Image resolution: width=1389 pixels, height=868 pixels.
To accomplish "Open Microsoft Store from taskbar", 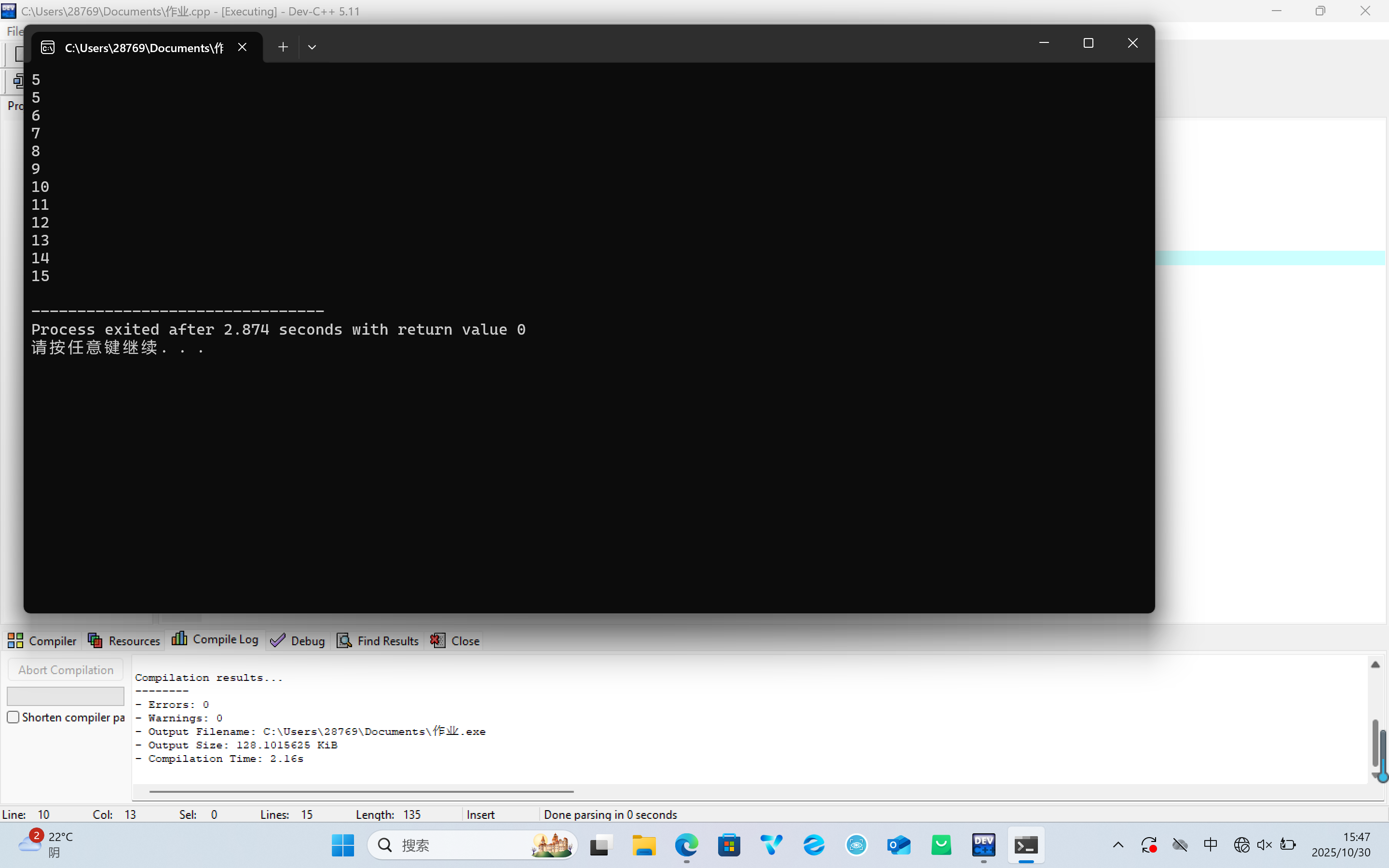I will click(x=729, y=845).
